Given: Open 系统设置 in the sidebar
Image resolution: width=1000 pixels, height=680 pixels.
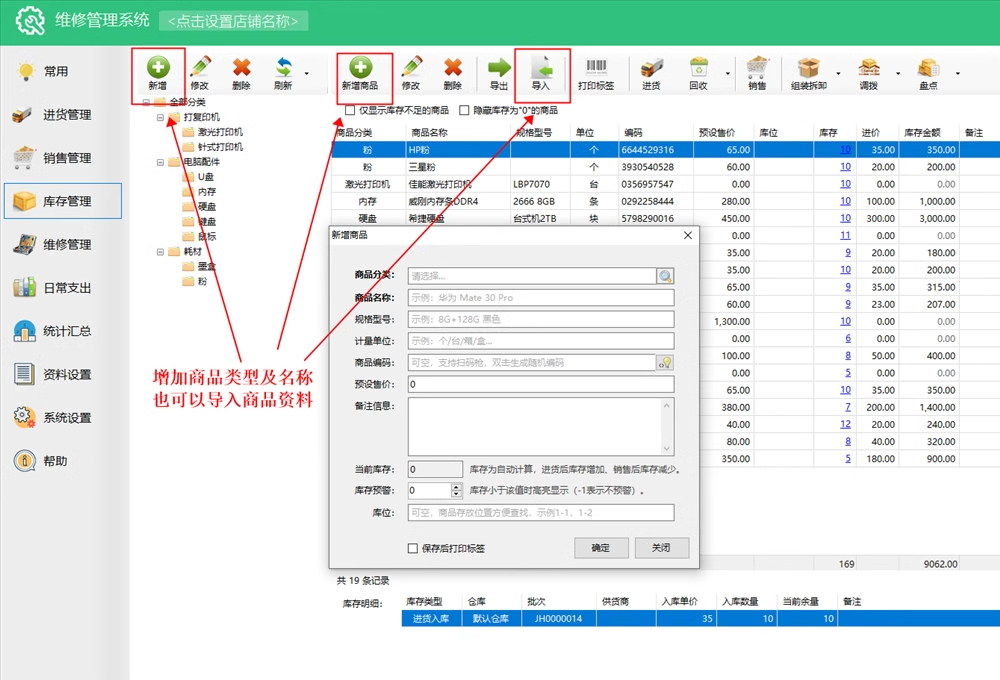Looking at the screenshot, I should (x=62, y=418).
